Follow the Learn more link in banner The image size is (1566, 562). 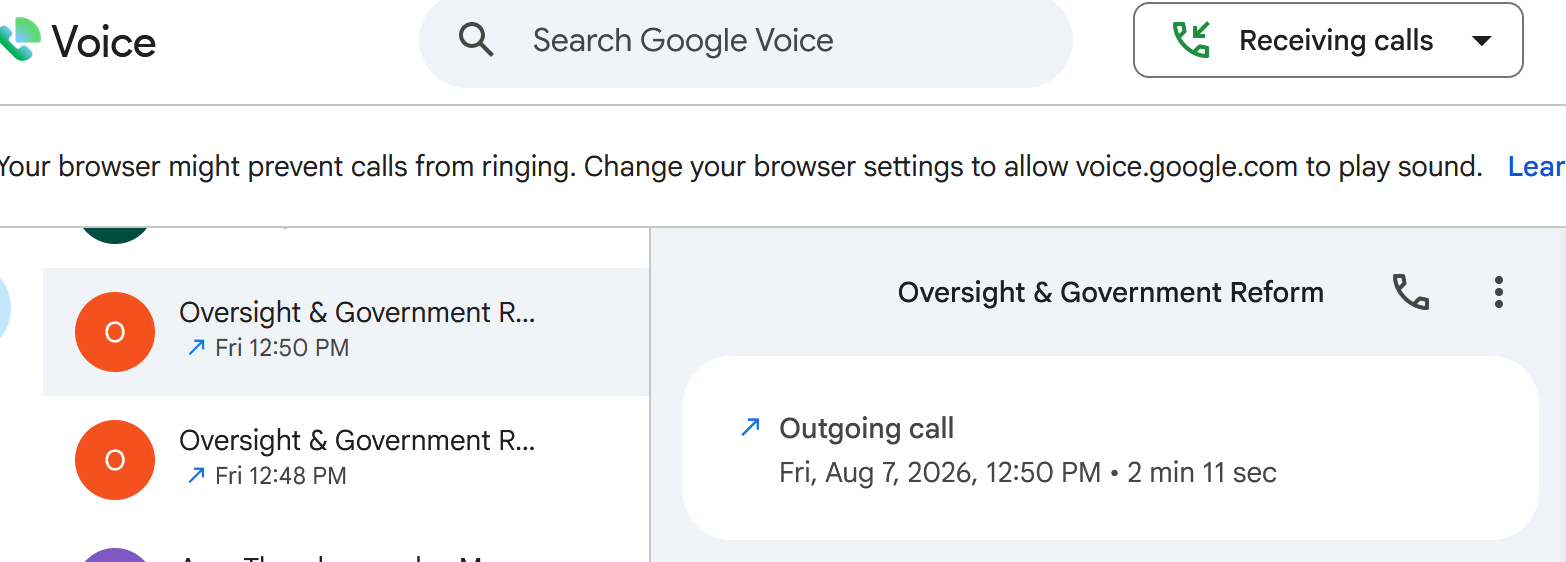1537,167
